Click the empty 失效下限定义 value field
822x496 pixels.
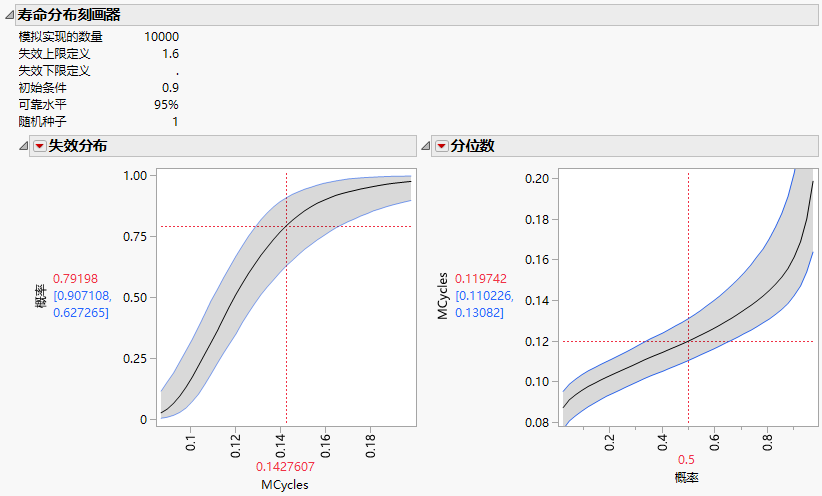click(x=176, y=71)
